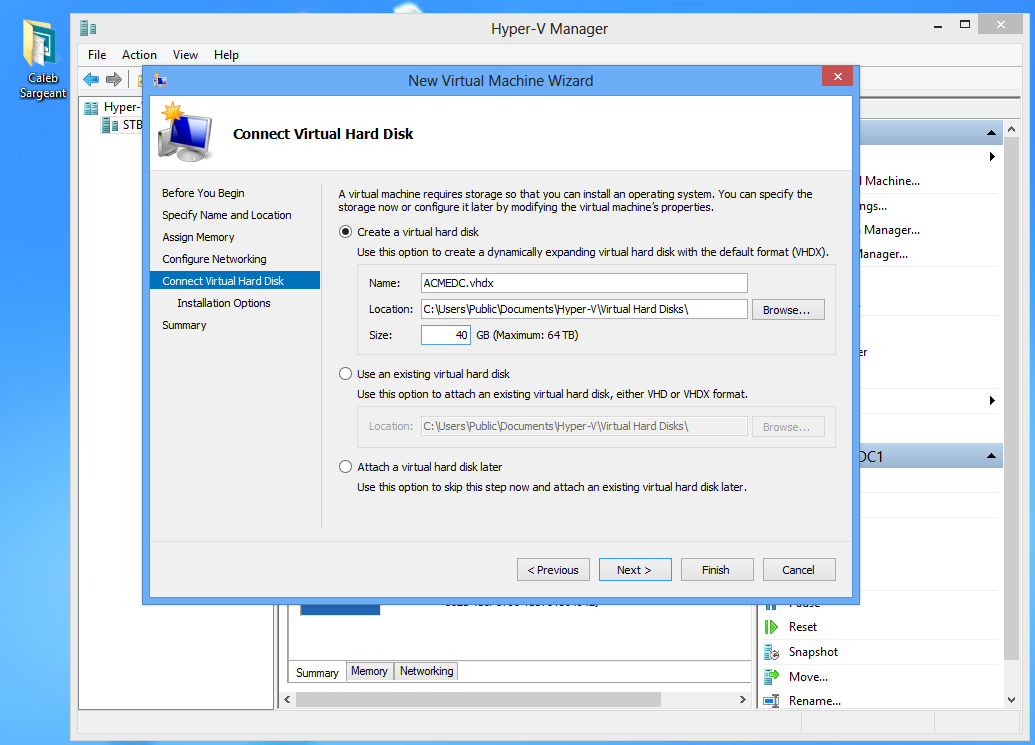Click the Size field showing 40
The height and width of the screenshot is (745, 1035).
[446, 335]
